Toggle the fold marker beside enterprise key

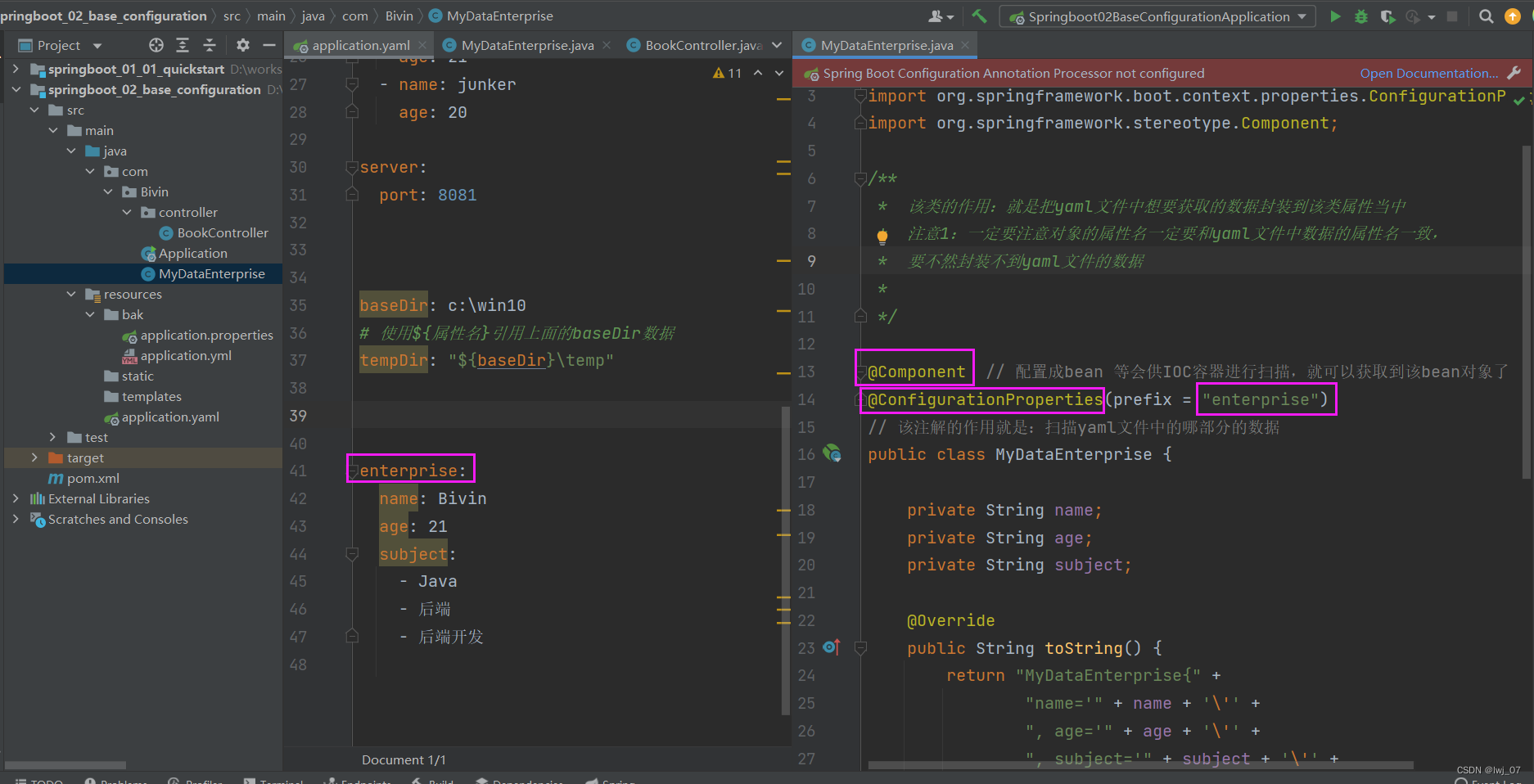click(x=353, y=471)
